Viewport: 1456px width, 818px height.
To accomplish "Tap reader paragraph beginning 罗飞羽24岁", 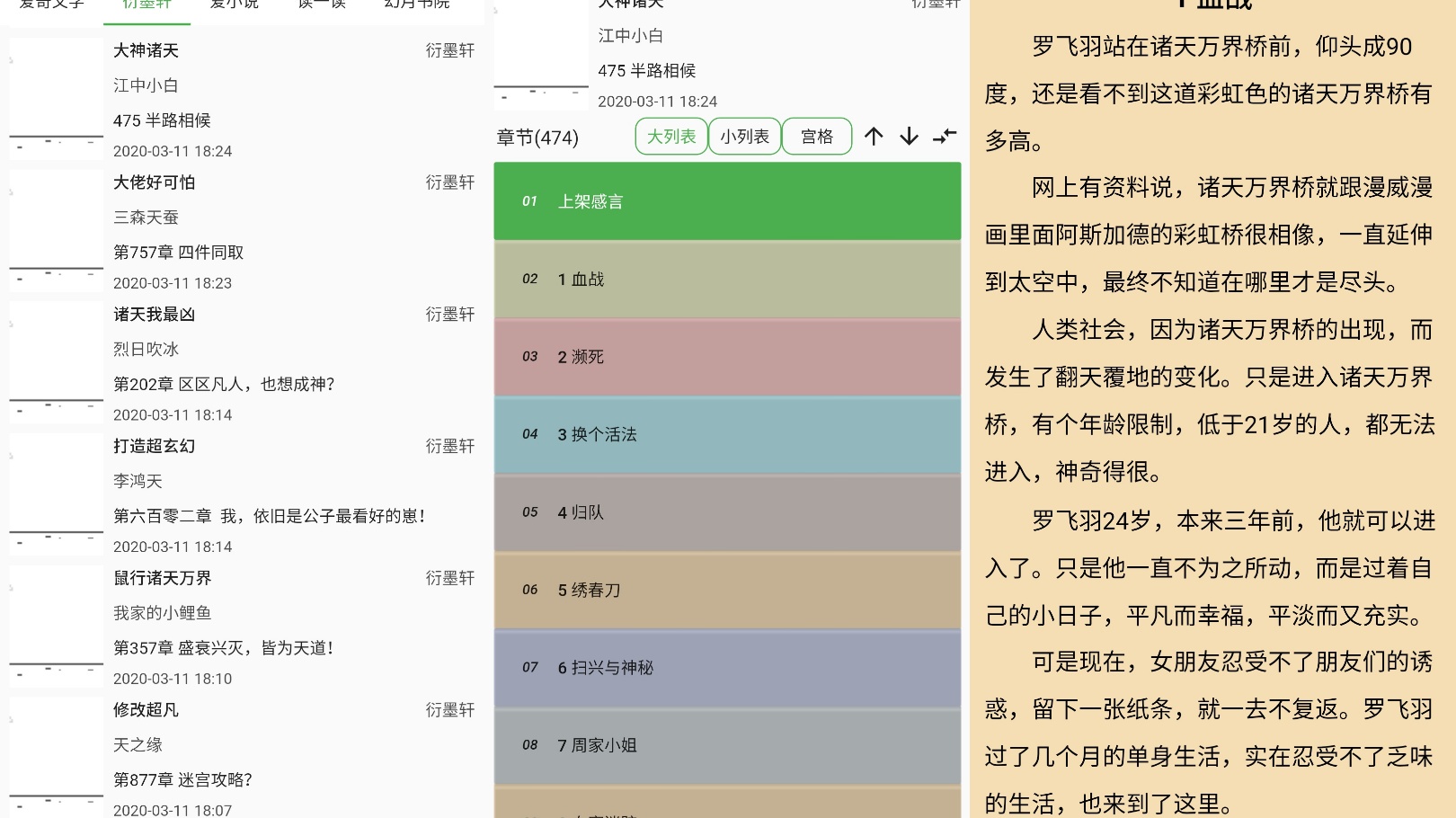I will coord(1209,568).
